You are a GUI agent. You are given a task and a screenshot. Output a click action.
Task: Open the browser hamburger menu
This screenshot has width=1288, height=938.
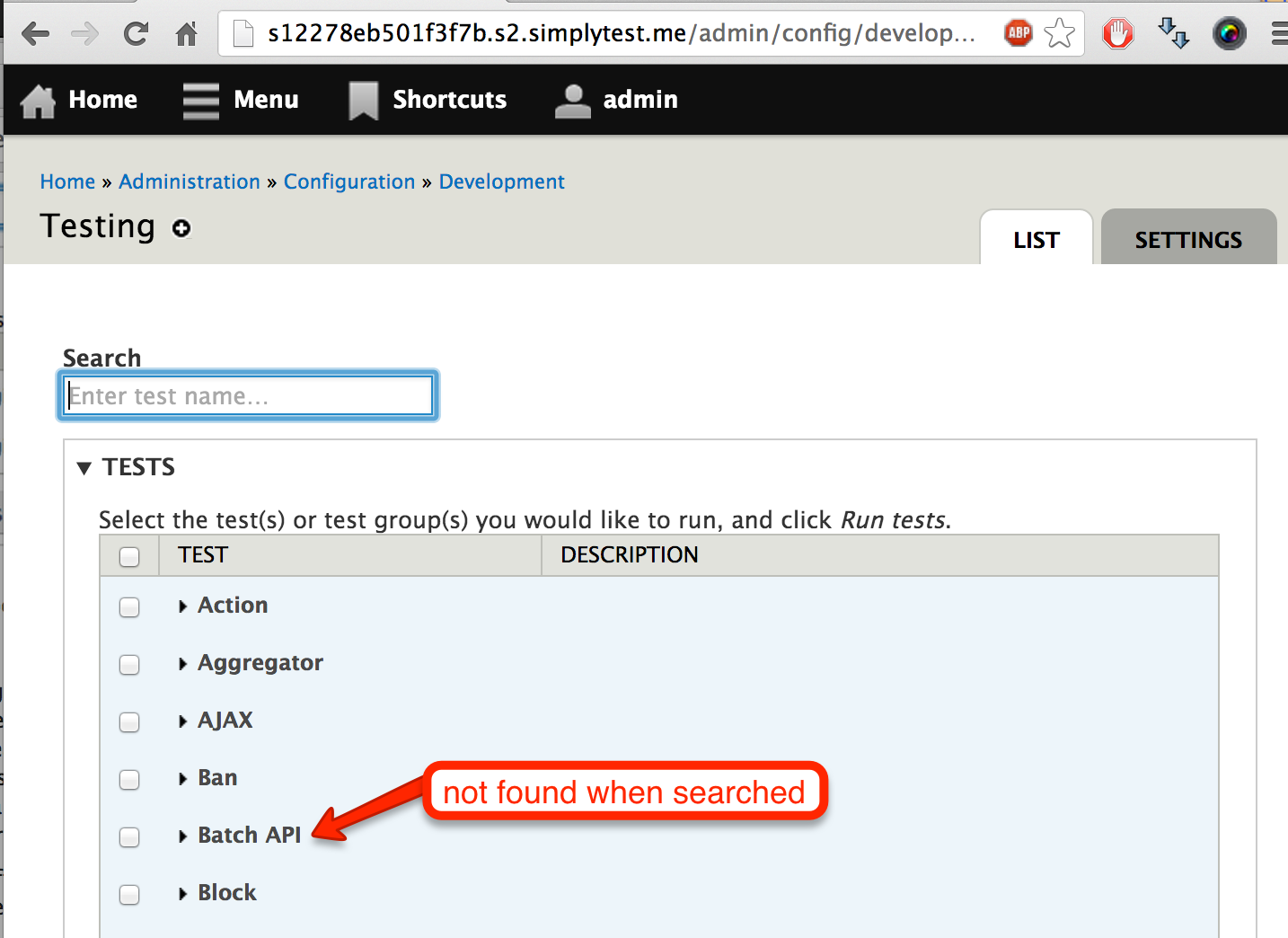click(x=1278, y=33)
